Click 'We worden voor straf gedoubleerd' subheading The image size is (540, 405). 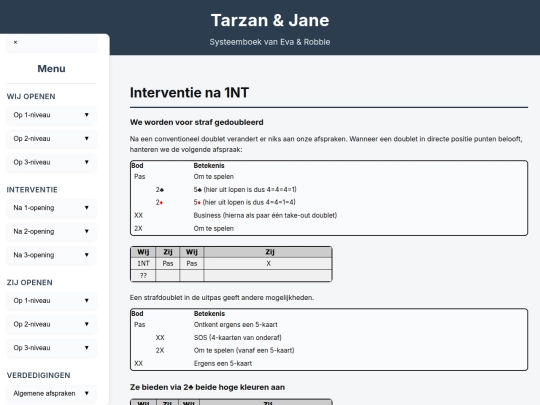pos(197,123)
